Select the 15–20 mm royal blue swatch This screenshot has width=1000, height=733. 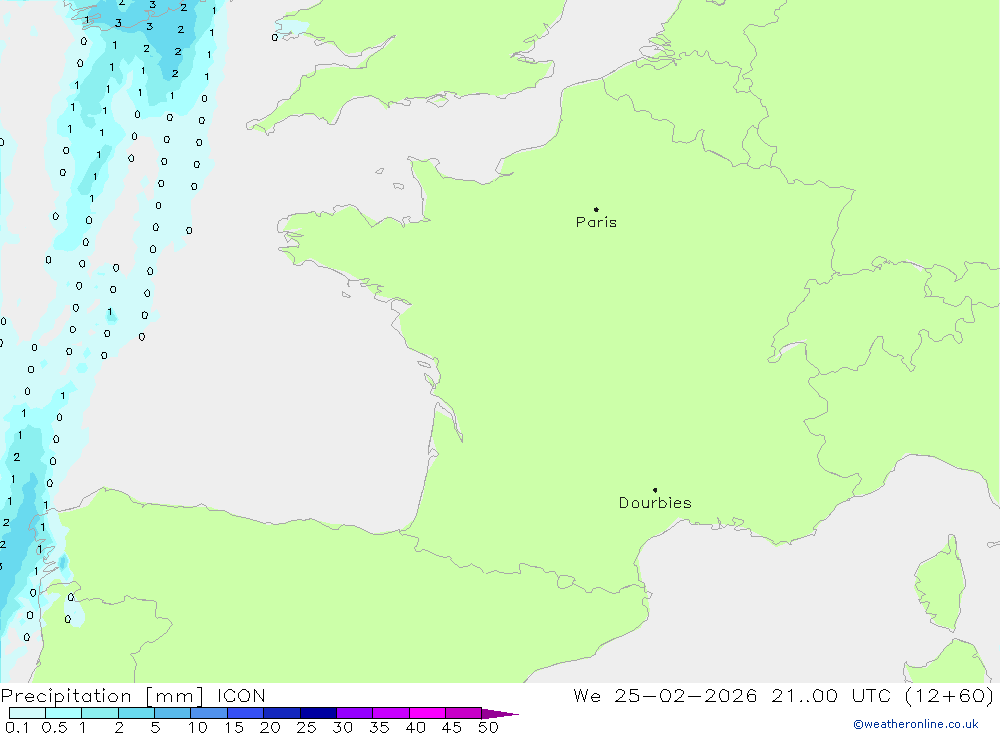click(245, 713)
